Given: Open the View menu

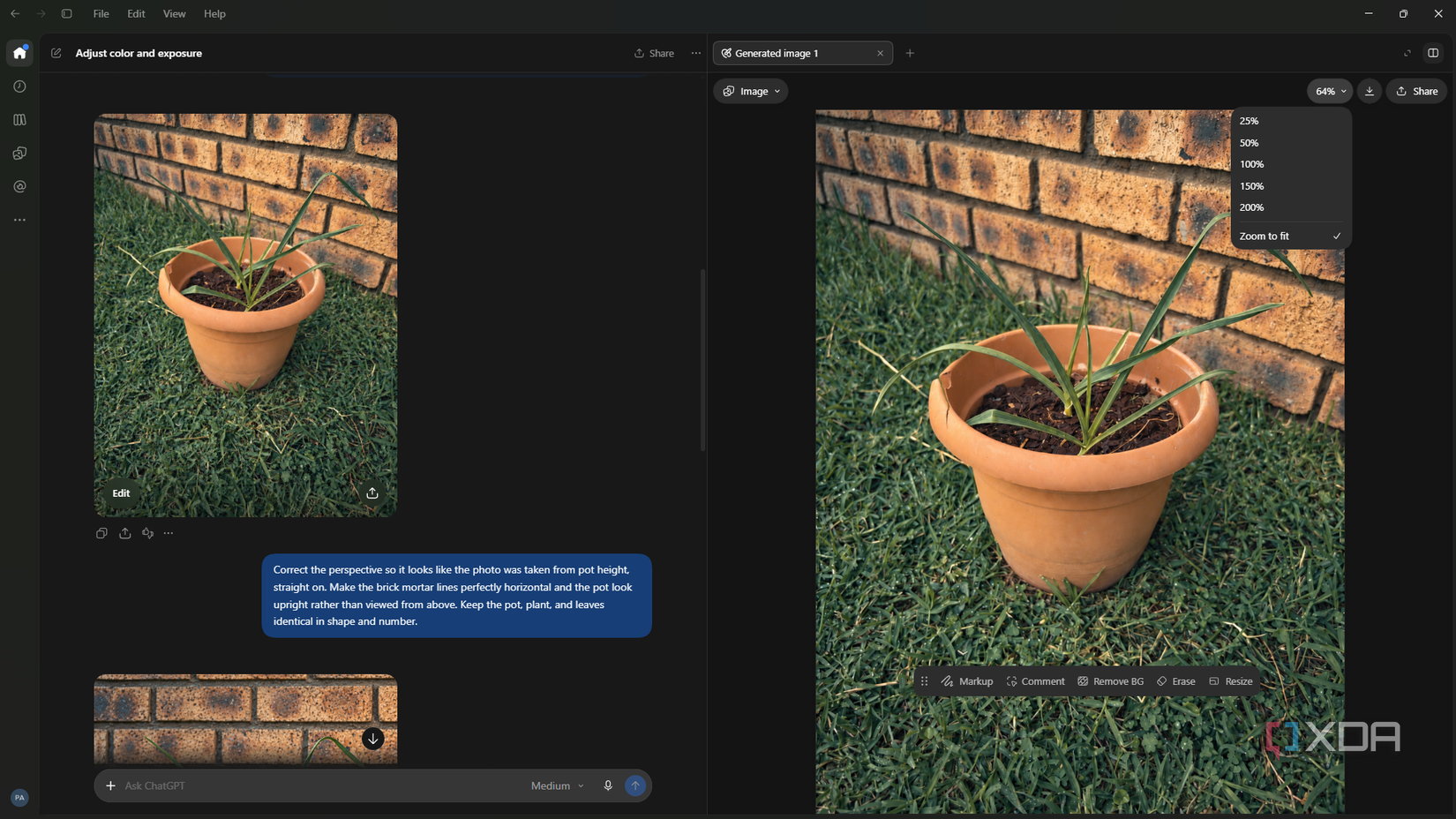Looking at the screenshot, I should 175,14.
